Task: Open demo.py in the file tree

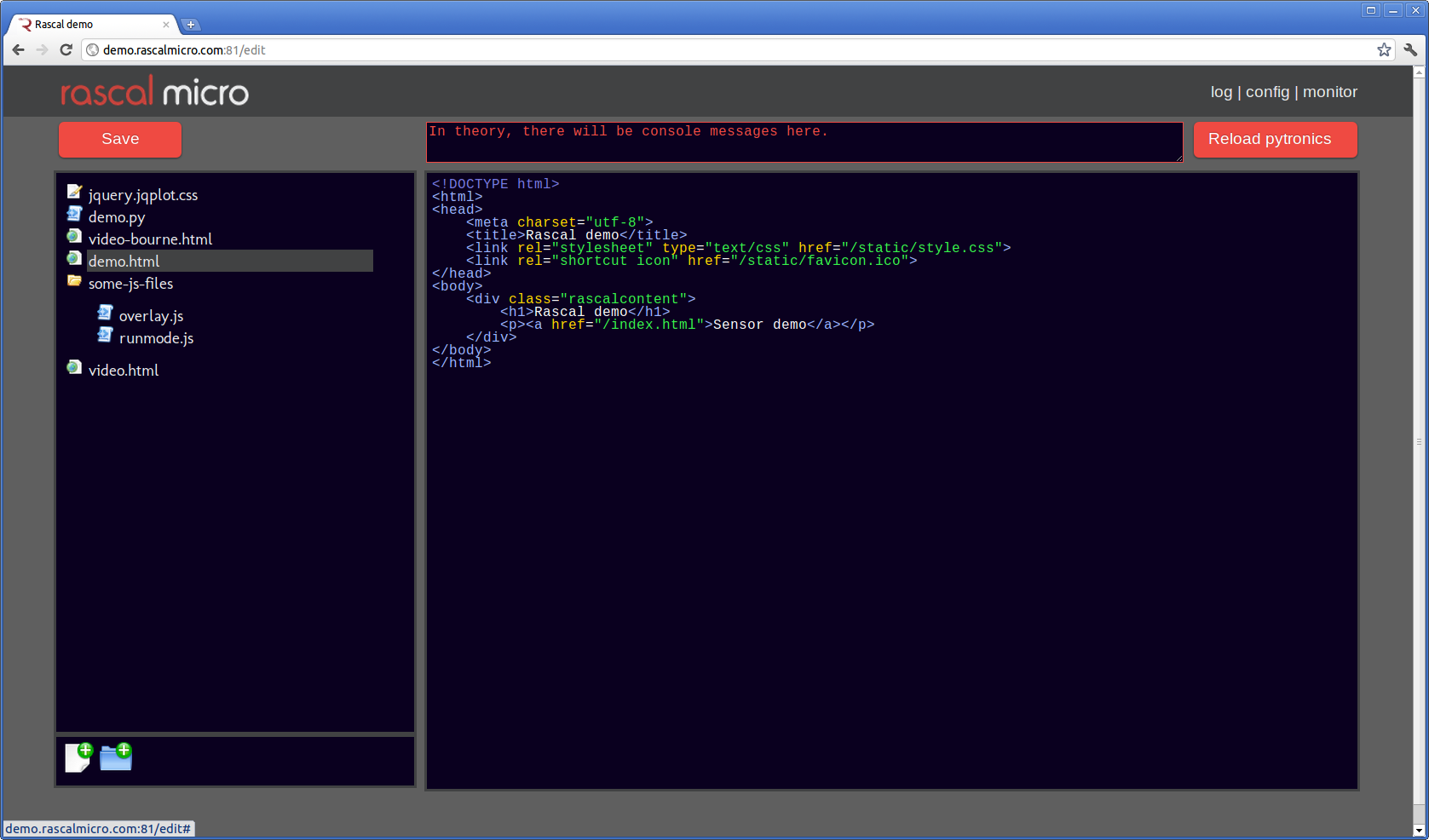Action: (x=117, y=217)
